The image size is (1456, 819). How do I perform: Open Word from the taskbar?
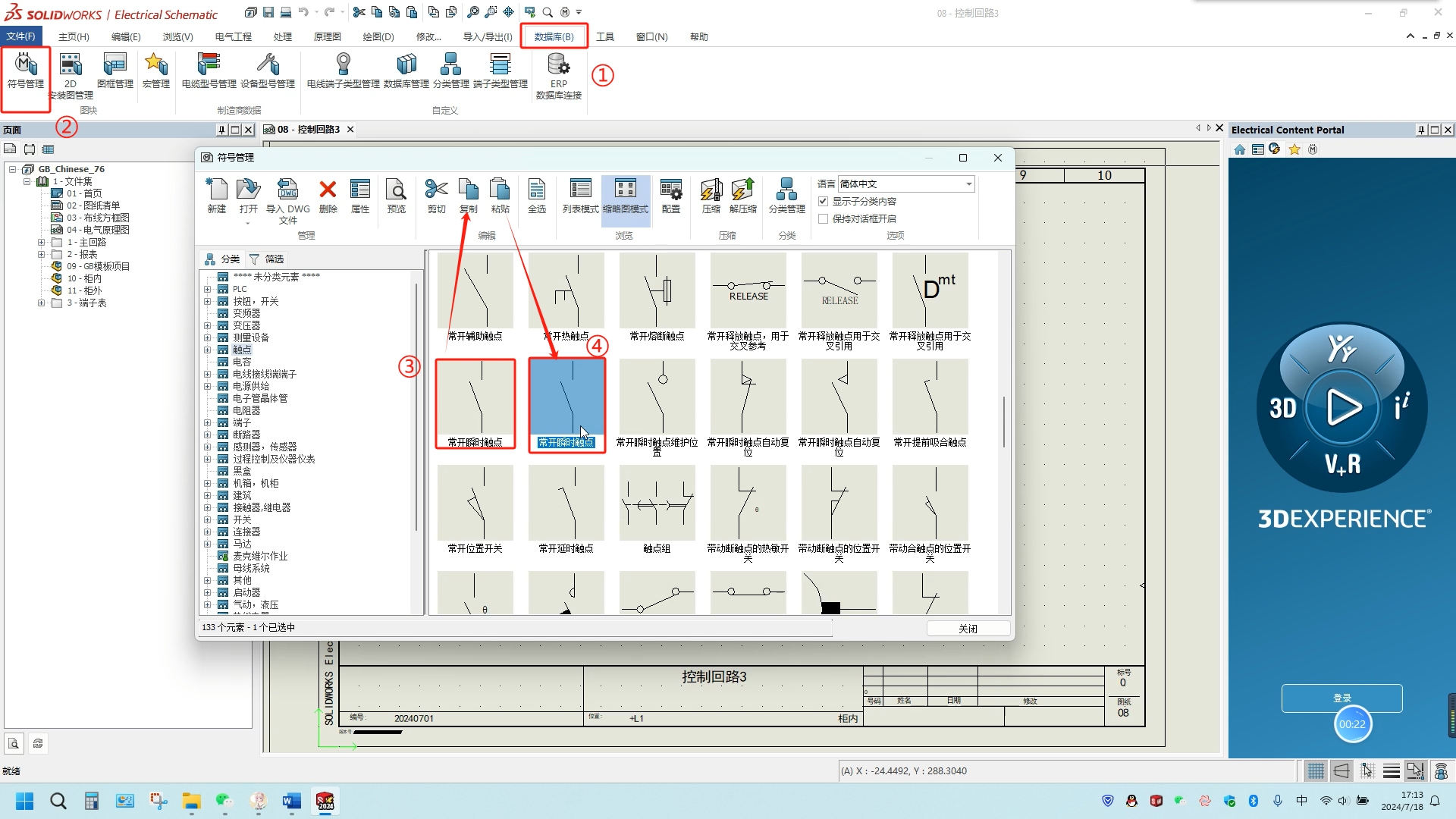coord(292,801)
